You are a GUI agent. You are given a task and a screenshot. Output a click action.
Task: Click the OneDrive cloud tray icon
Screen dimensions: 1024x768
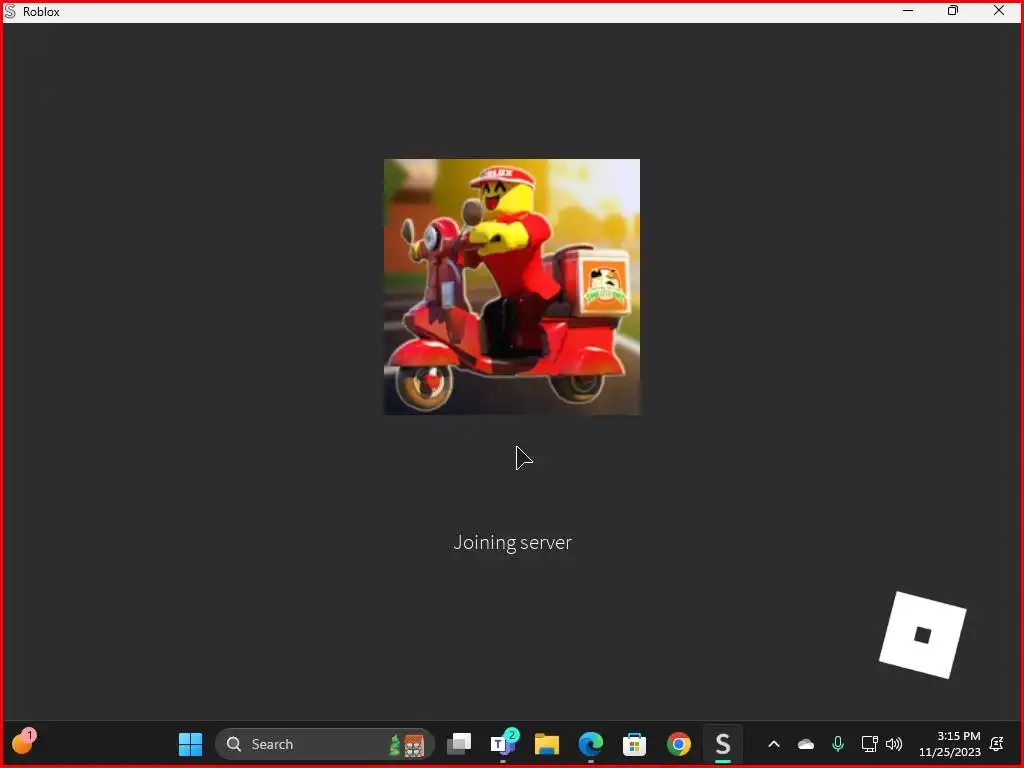[x=806, y=744]
